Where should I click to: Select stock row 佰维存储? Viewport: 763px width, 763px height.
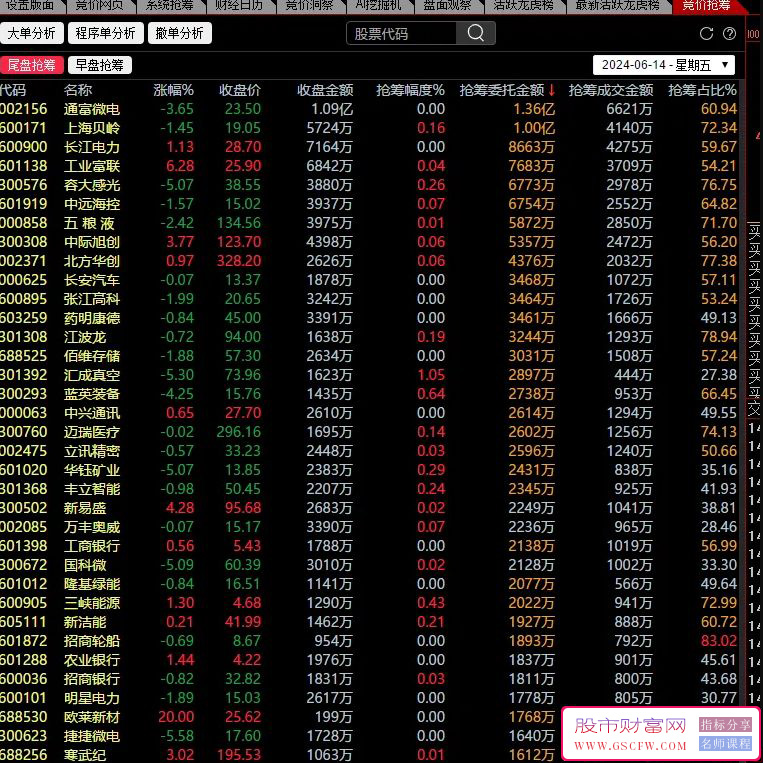[368, 356]
